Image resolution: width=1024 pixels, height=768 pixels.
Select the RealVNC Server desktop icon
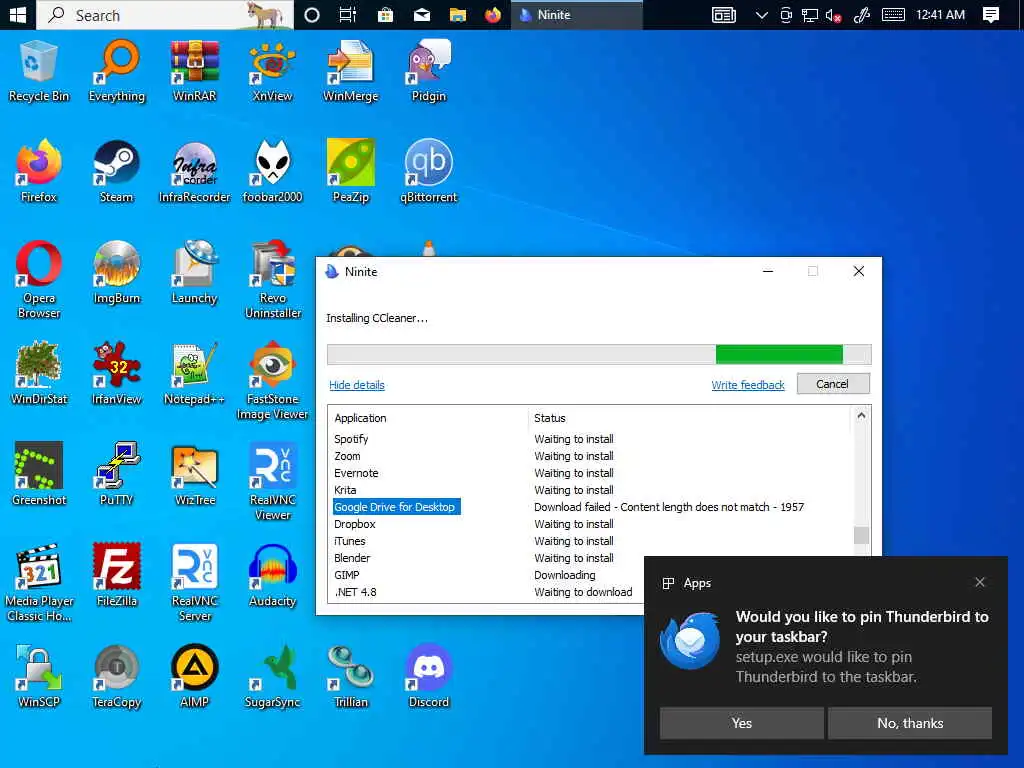pos(195,583)
